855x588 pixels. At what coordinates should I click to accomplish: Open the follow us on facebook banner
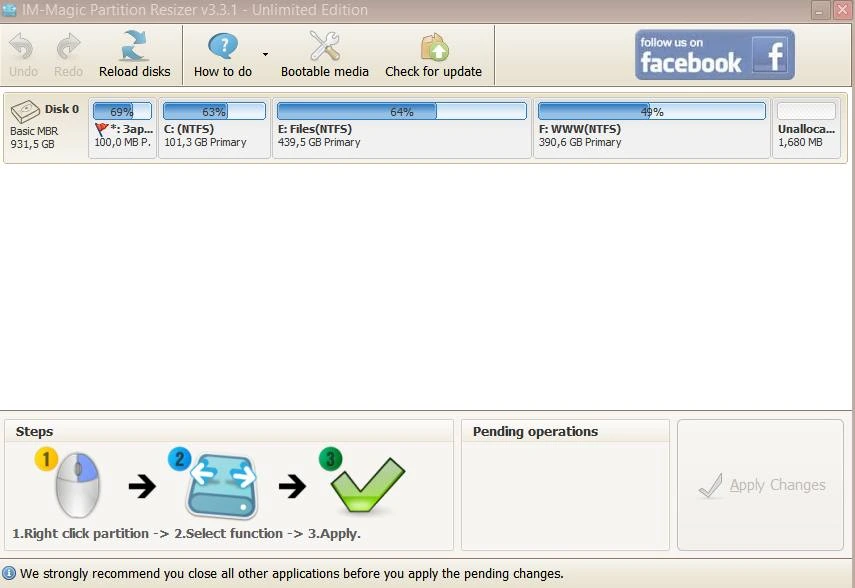point(714,55)
